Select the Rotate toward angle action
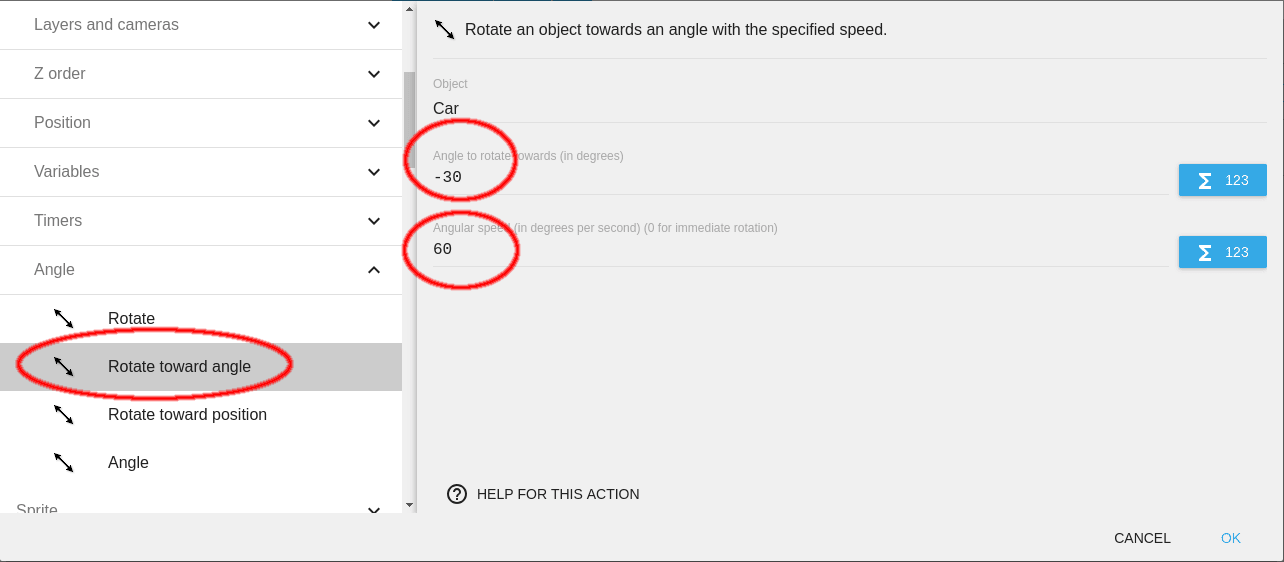The width and height of the screenshot is (1284, 562). (x=179, y=367)
